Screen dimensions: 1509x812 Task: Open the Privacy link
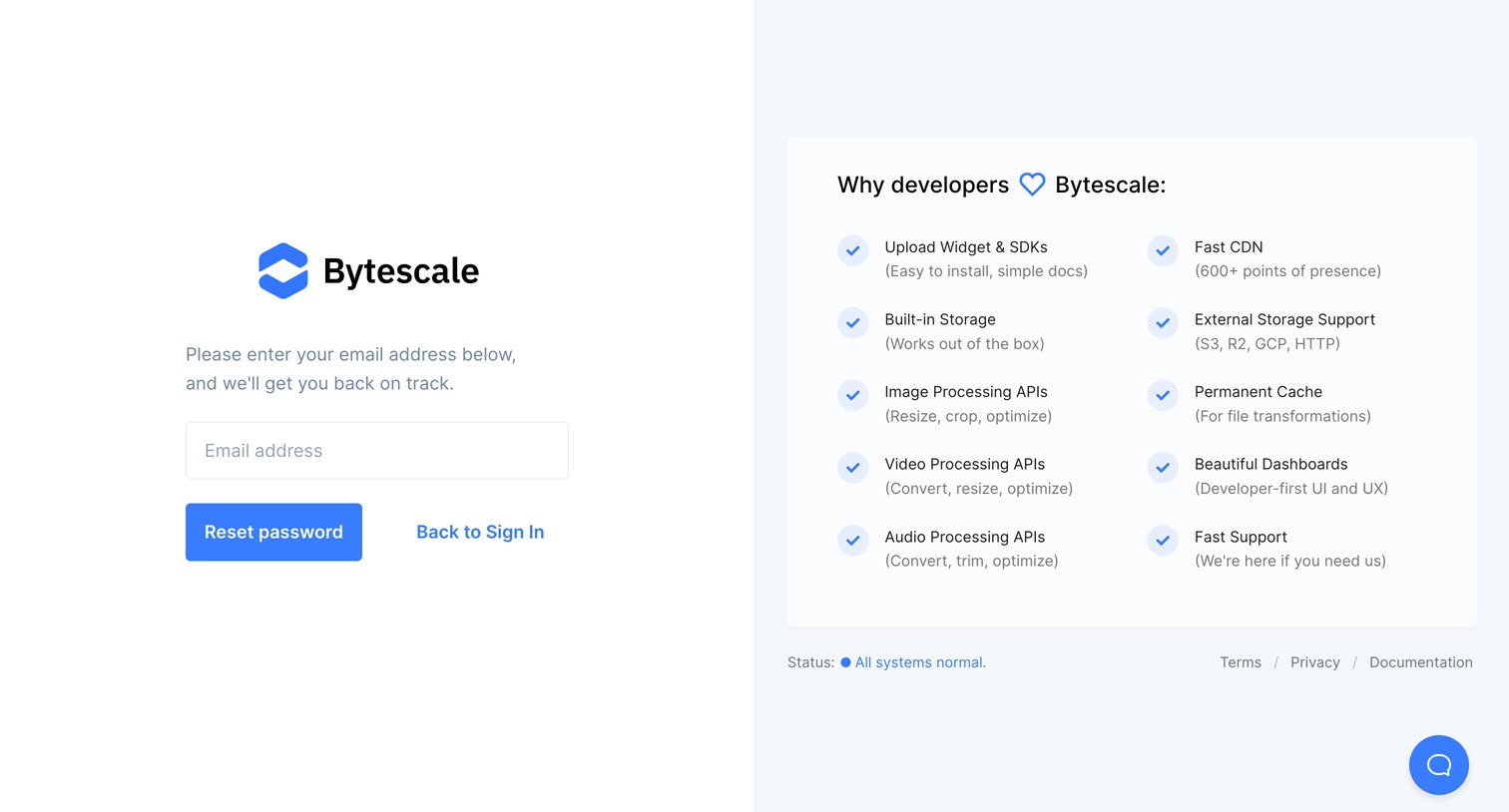pos(1315,662)
